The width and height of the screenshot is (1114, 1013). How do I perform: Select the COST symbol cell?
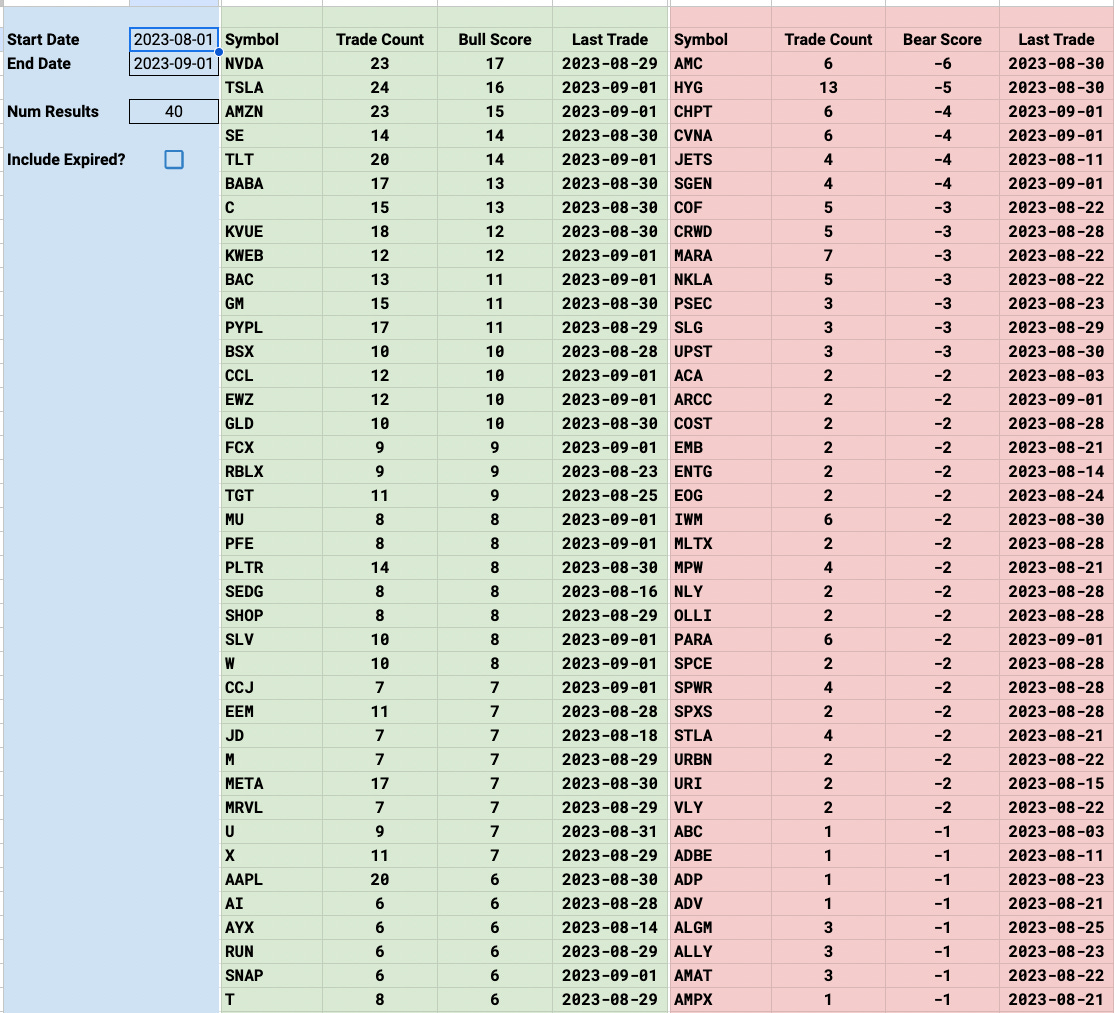point(720,423)
